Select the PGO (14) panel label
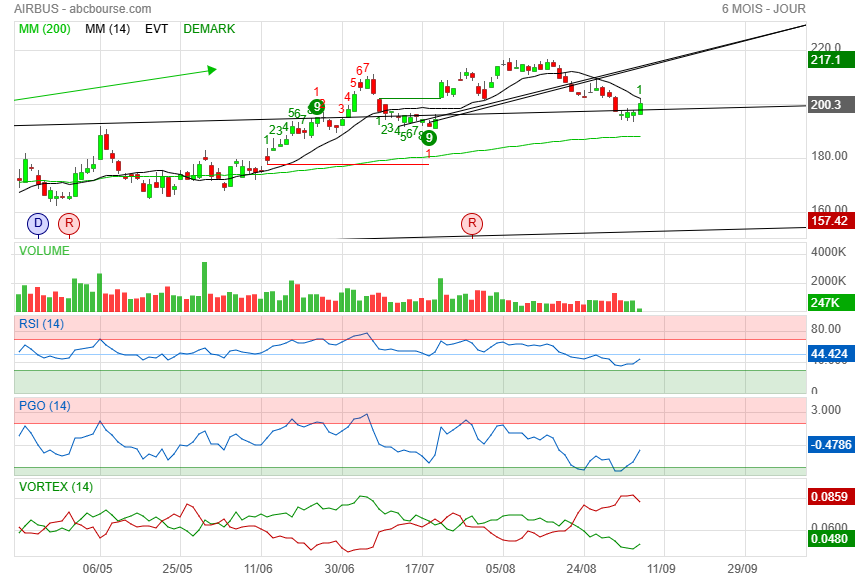 pos(45,406)
